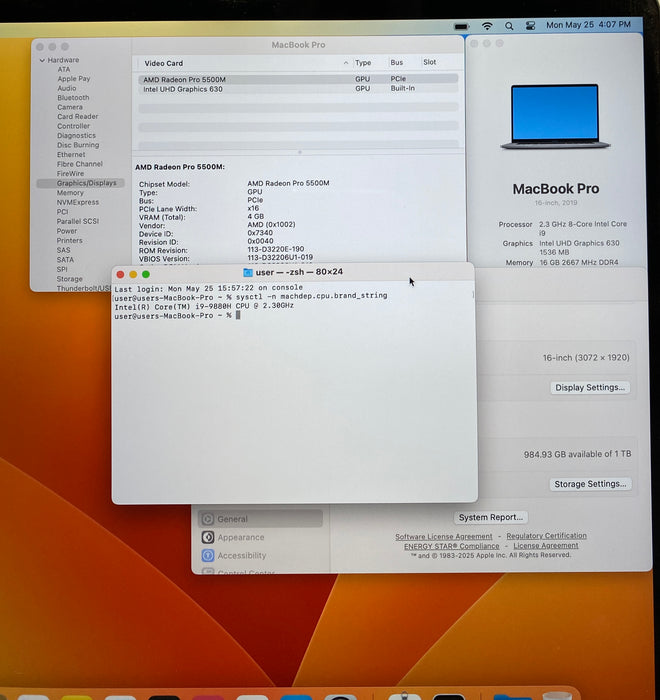This screenshot has height=700, width=660.
Task: Select Graphics/Displays sidebar entry
Action: click(x=80, y=183)
